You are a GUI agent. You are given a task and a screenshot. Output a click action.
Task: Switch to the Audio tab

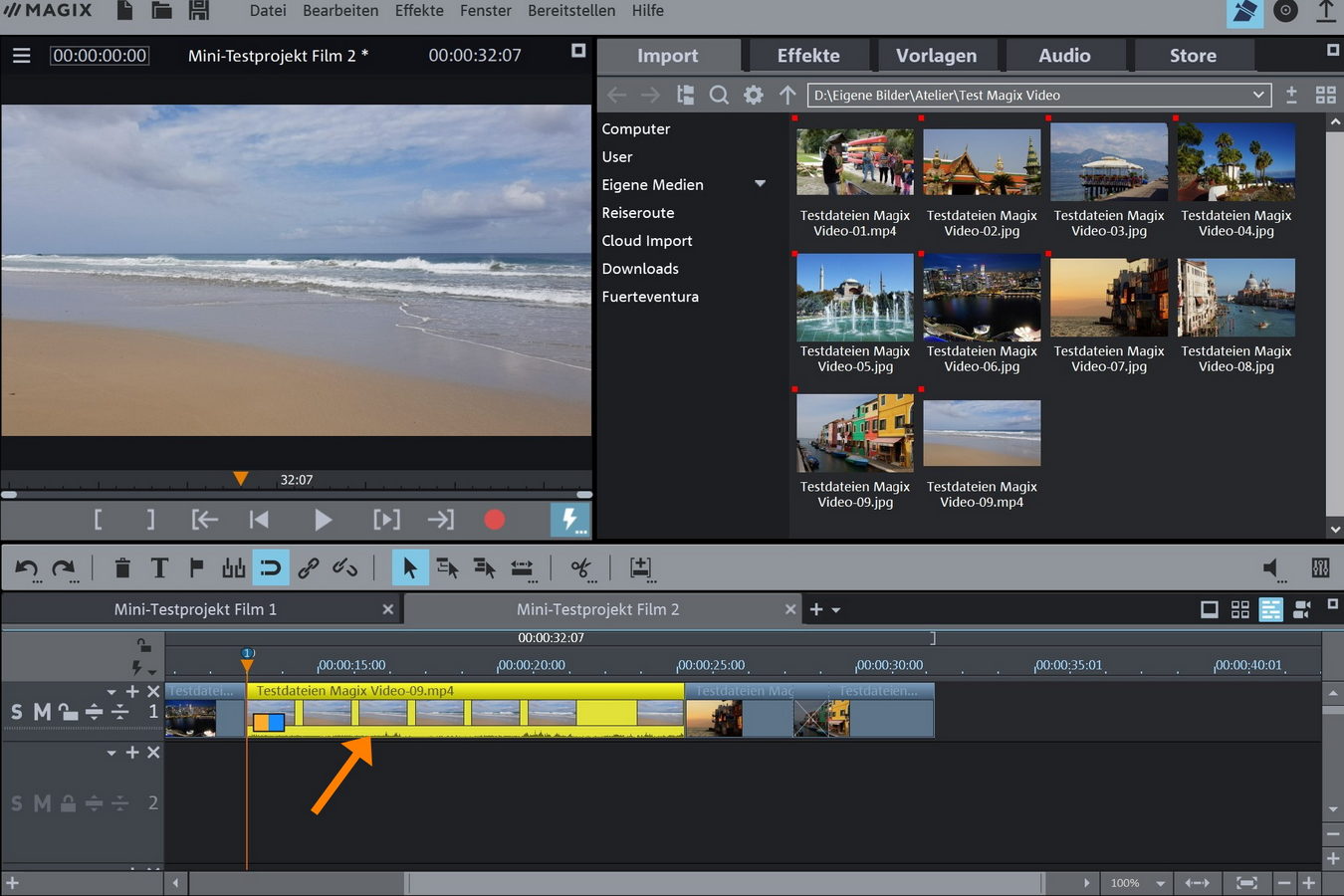coord(1064,56)
